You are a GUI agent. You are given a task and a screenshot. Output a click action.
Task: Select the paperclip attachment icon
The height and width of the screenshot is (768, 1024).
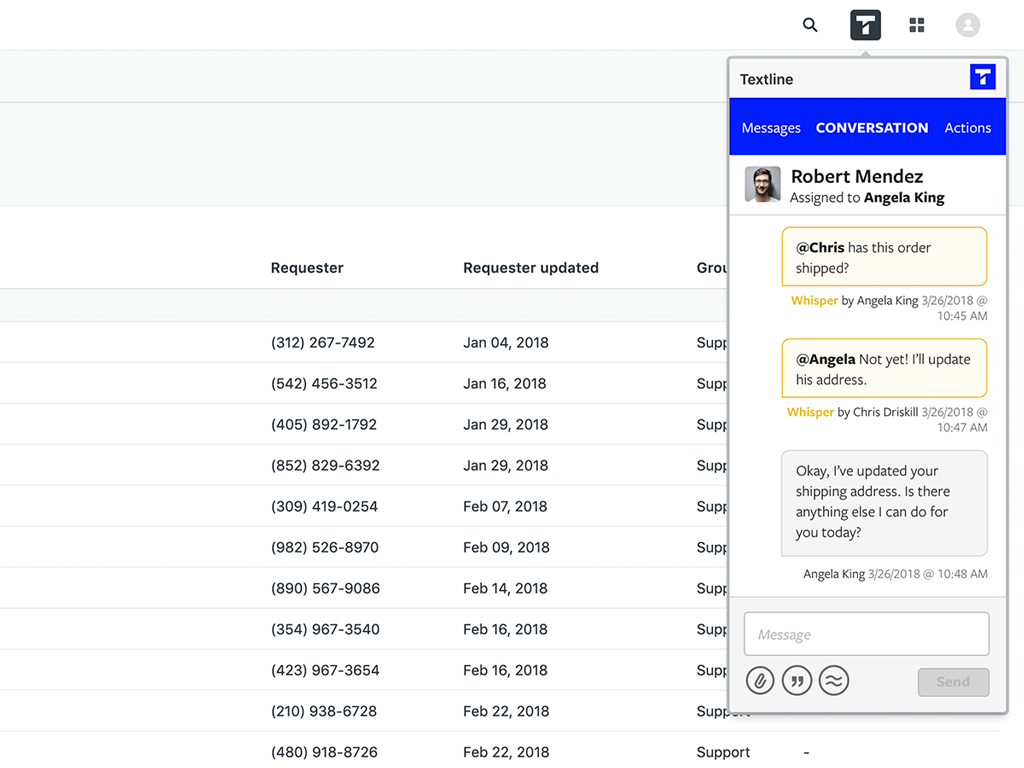pyautogui.click(x=759, y=680)
